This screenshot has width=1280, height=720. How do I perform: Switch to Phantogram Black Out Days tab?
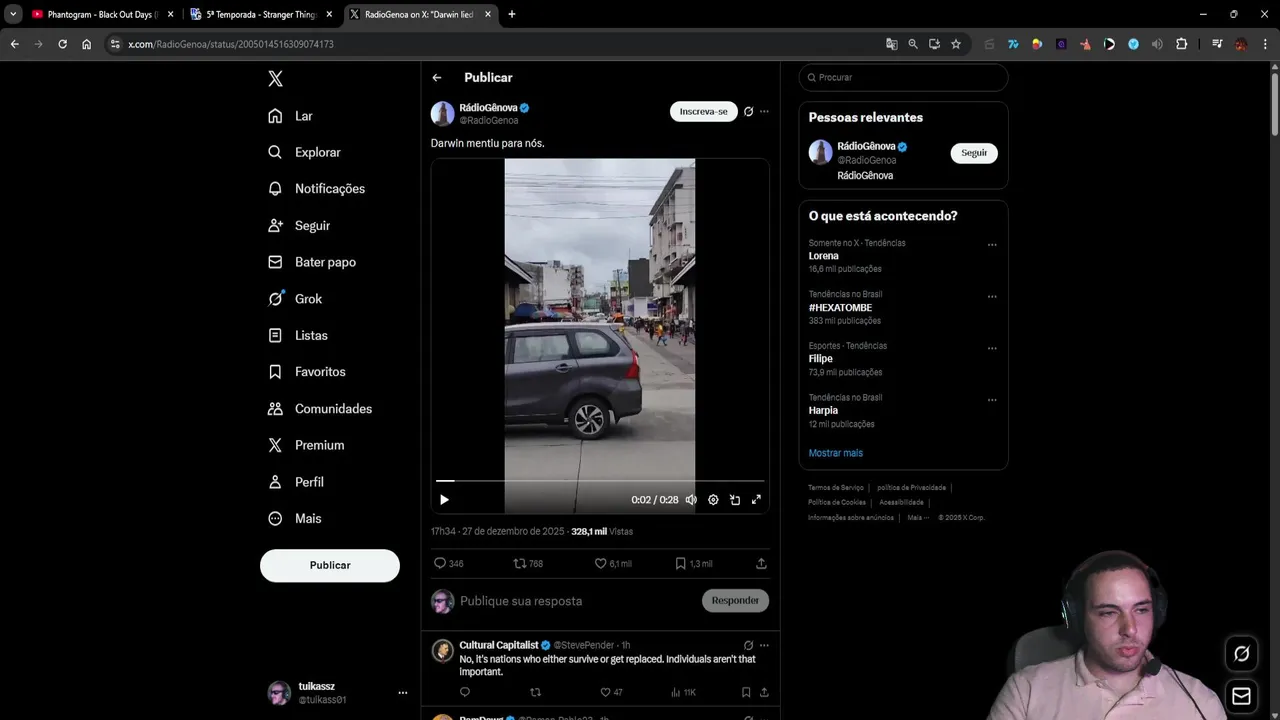102,14
